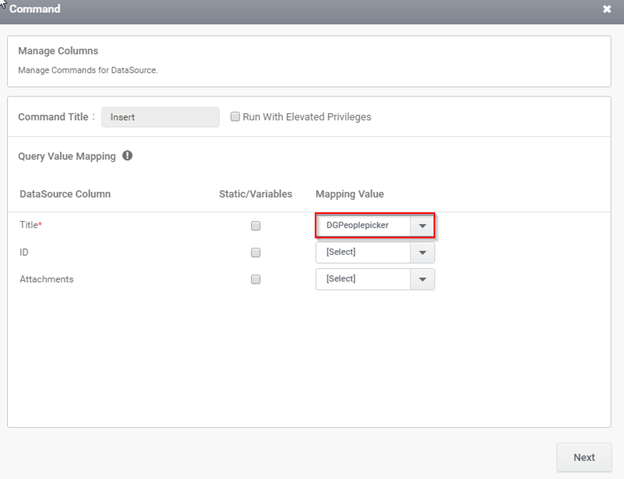624x479 pixels.
Task: Click the [Select] box for Attachments
Action: tap(363, 279)
